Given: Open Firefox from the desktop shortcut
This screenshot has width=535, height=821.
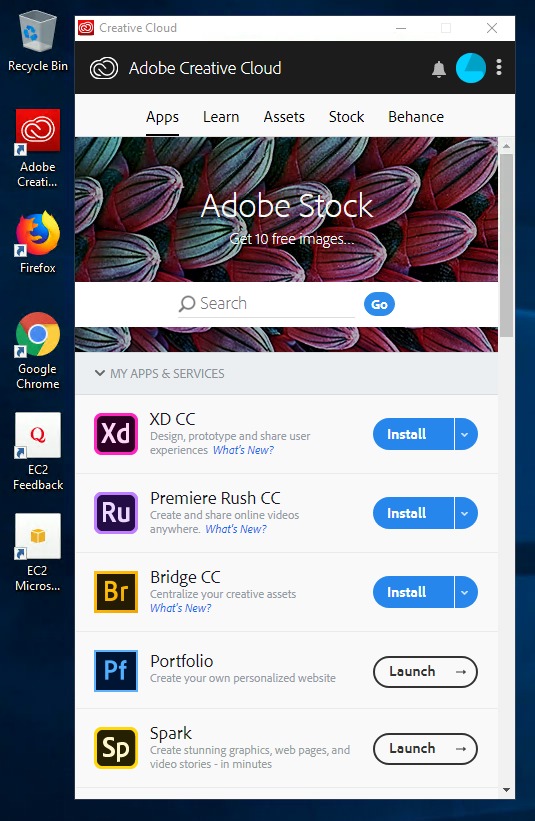Looking at the screenshot, I should (x=38, y=242).
